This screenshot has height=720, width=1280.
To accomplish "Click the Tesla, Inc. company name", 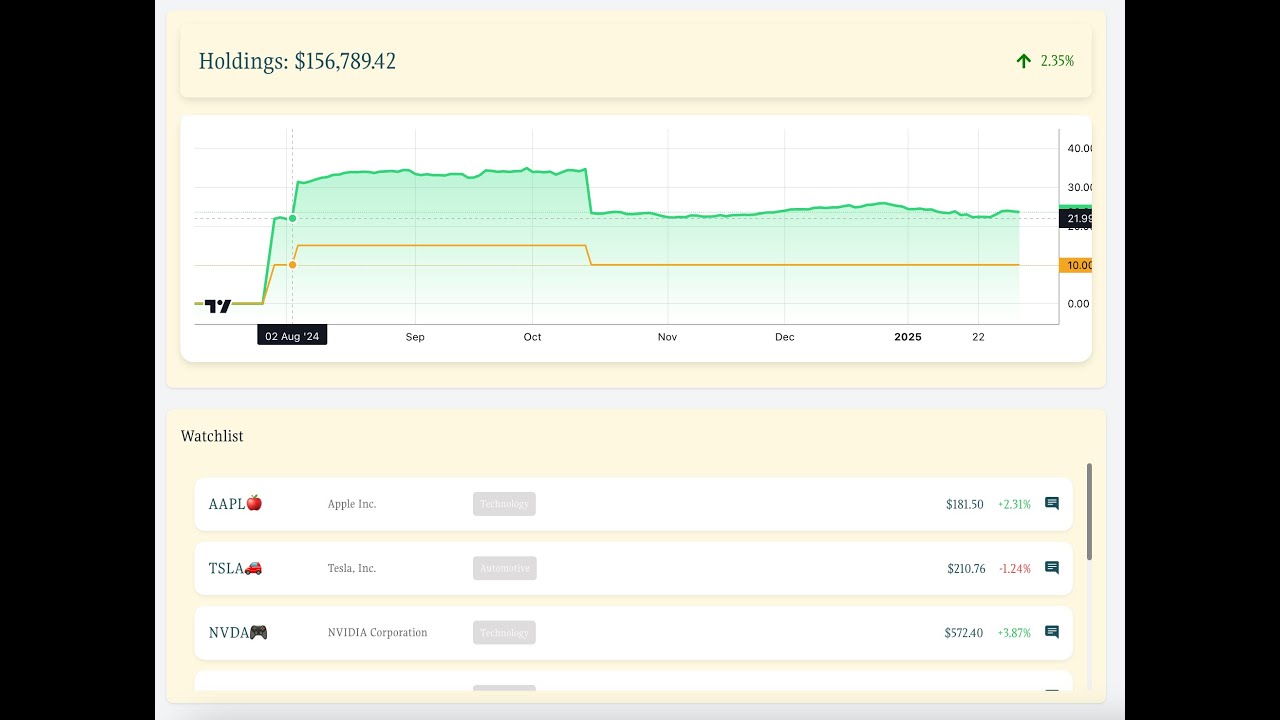I will (x=352, y=568).
